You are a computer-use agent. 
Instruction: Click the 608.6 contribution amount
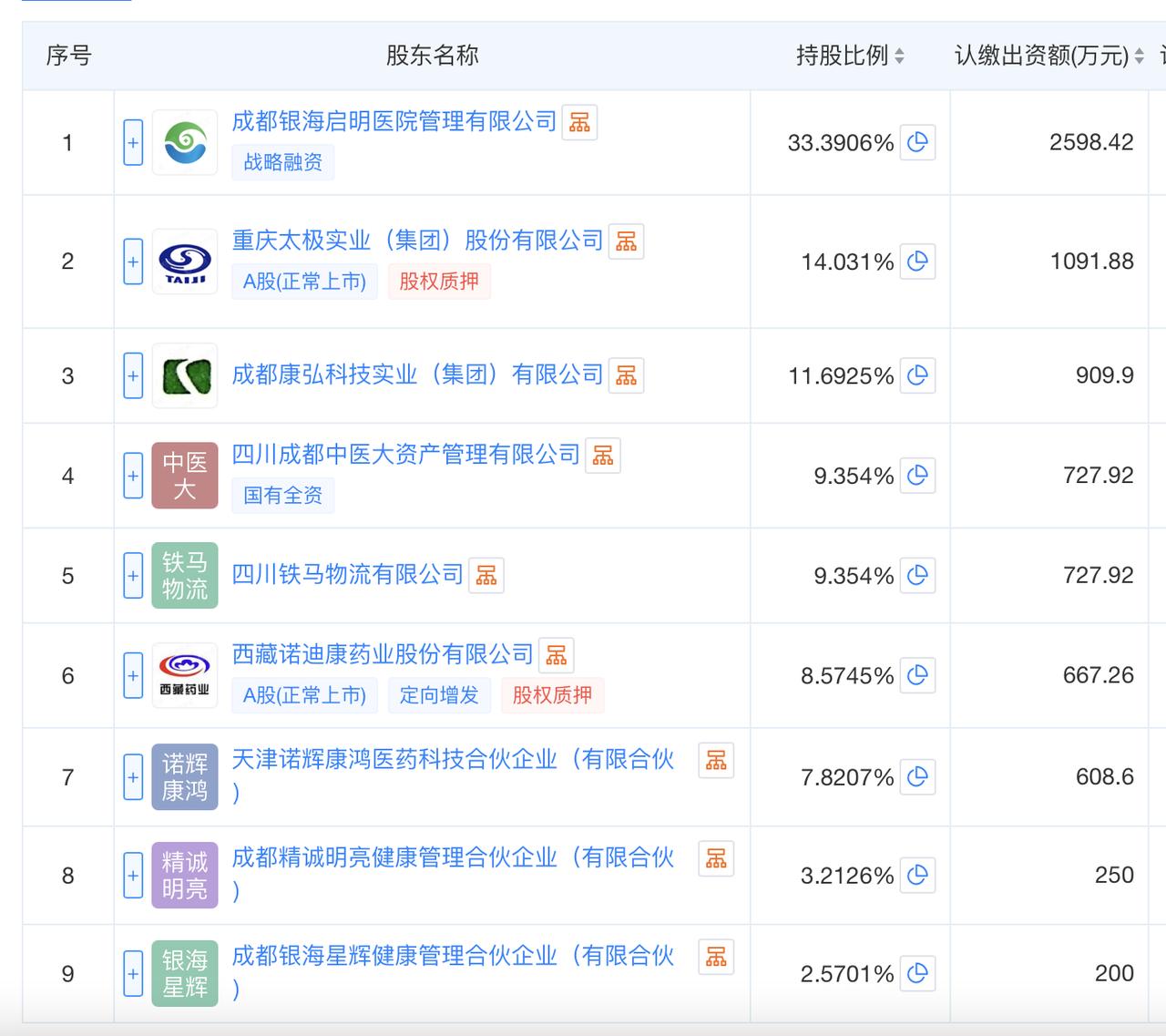pos(1105,777)
